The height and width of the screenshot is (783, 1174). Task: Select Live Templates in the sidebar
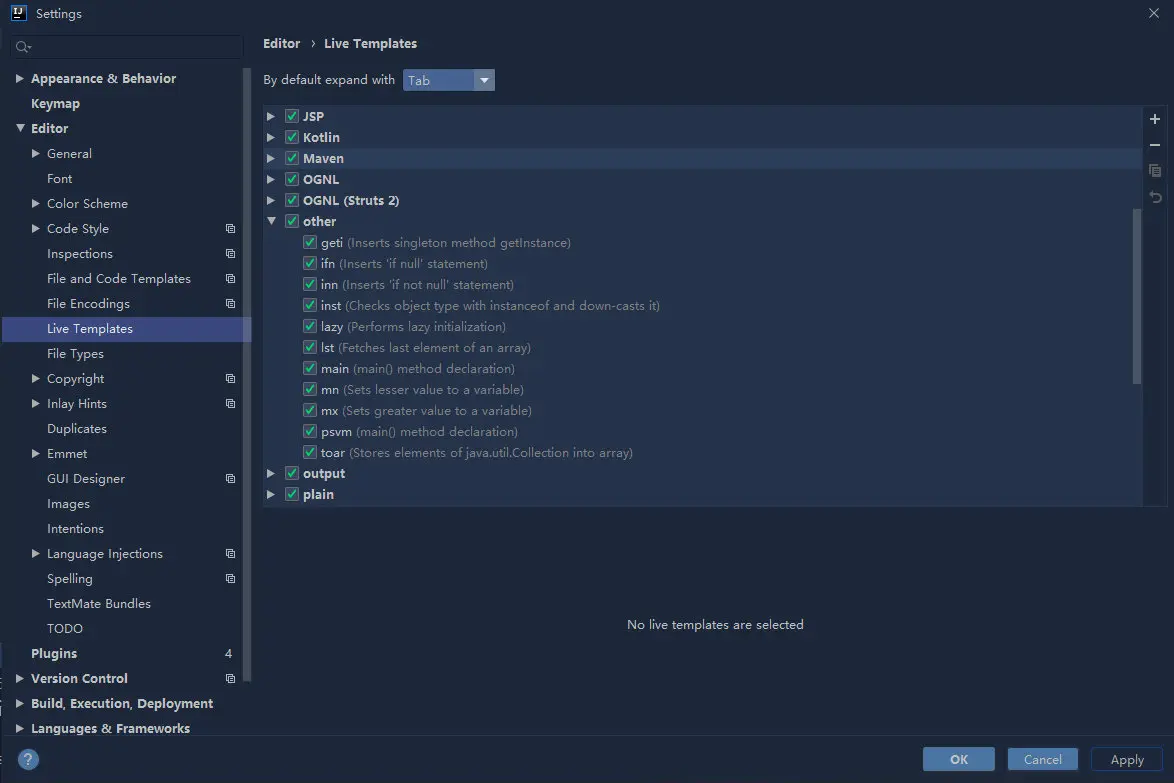click(90, 328)
